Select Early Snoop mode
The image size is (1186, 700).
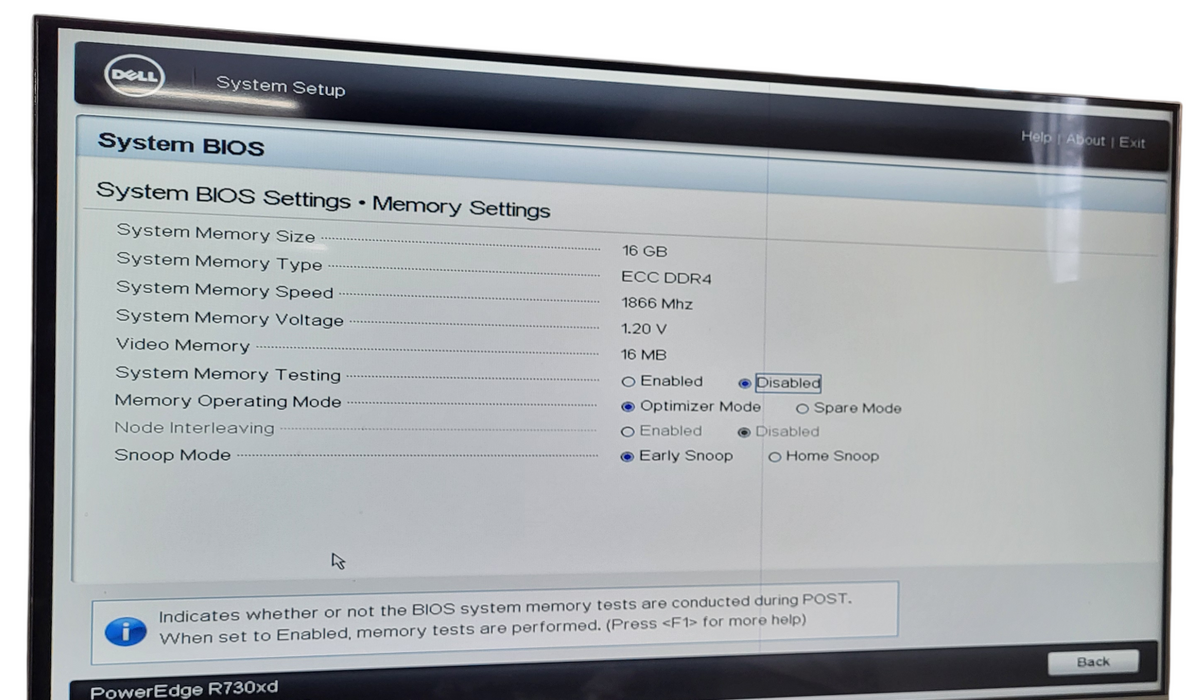click(x=626, y=456)
